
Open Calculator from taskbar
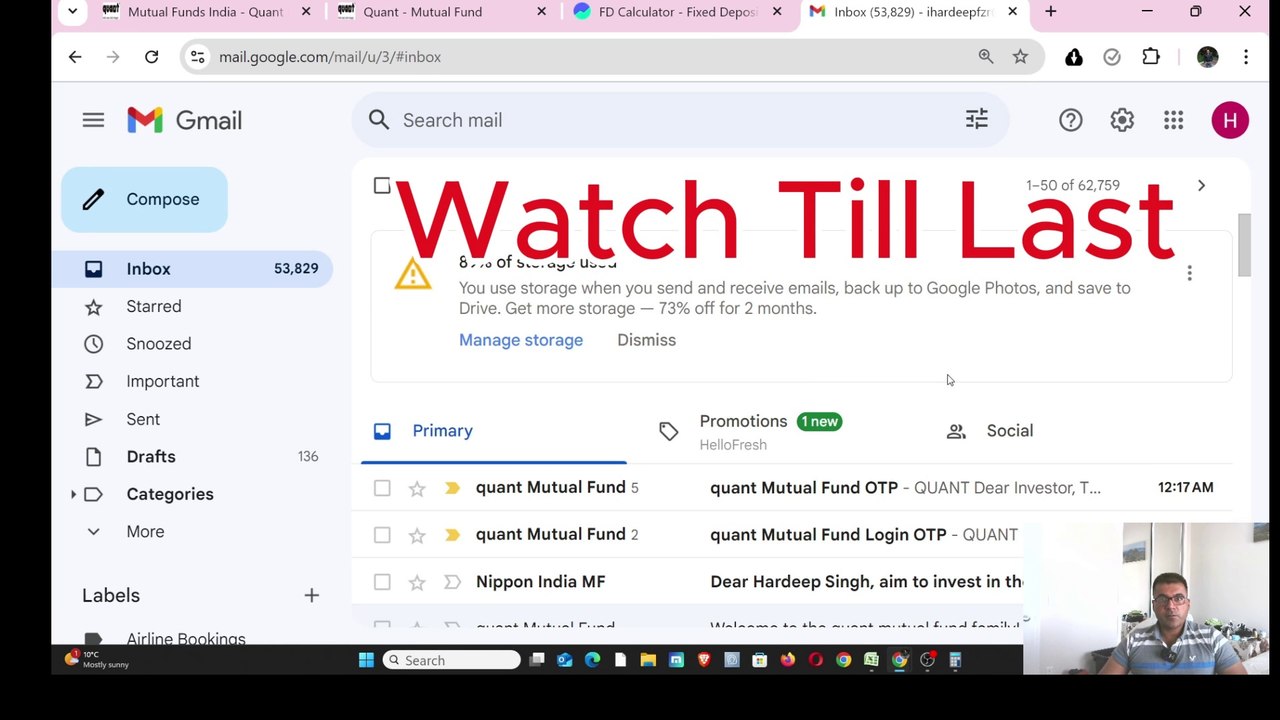[955, 660]
